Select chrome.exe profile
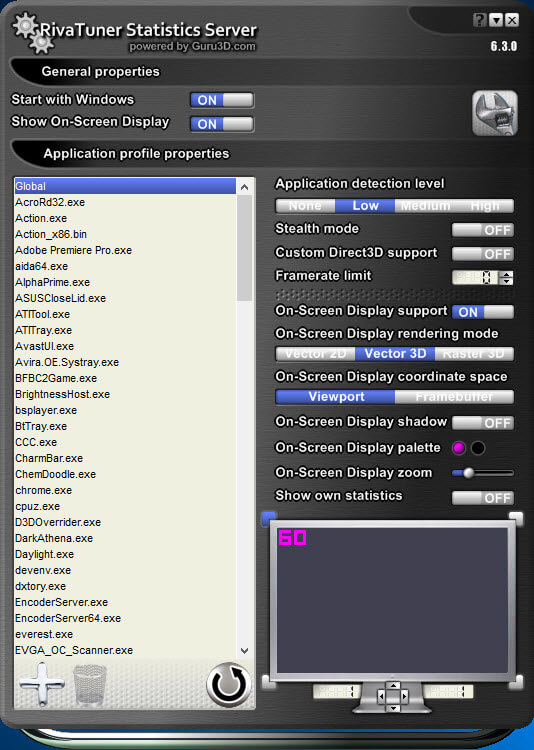Image resolution: width=534 pixels, height=750 pixels. (125, 490)
